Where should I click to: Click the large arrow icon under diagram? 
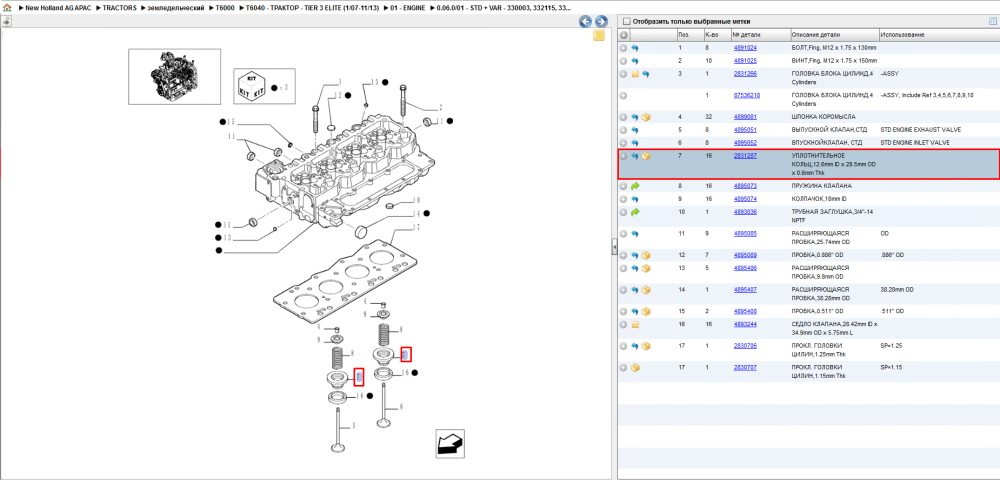pyautogui.click(x=450, y=443)
